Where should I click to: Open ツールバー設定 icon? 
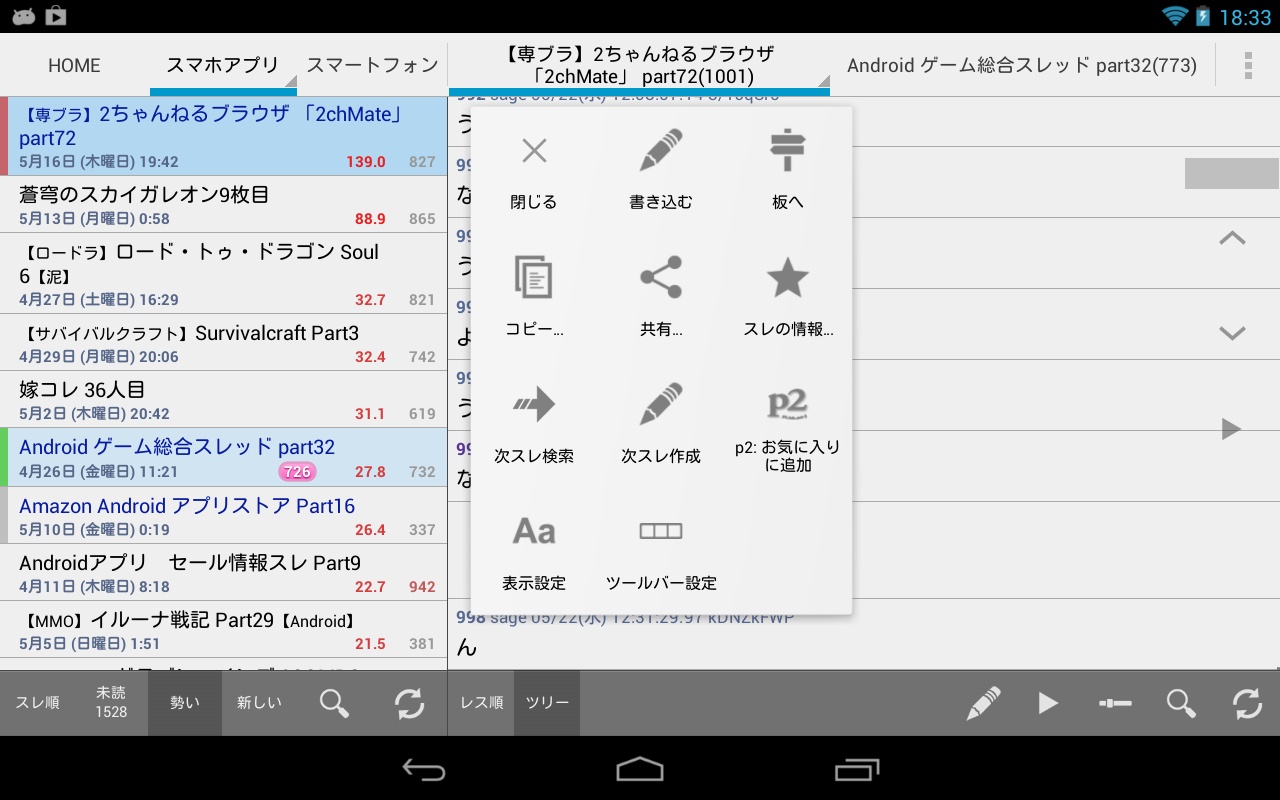[661, 531]
